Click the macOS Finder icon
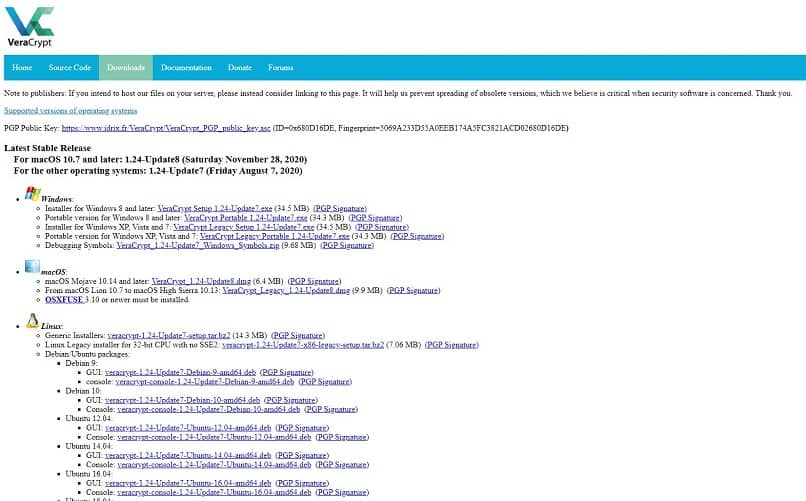 click(32, 267)
